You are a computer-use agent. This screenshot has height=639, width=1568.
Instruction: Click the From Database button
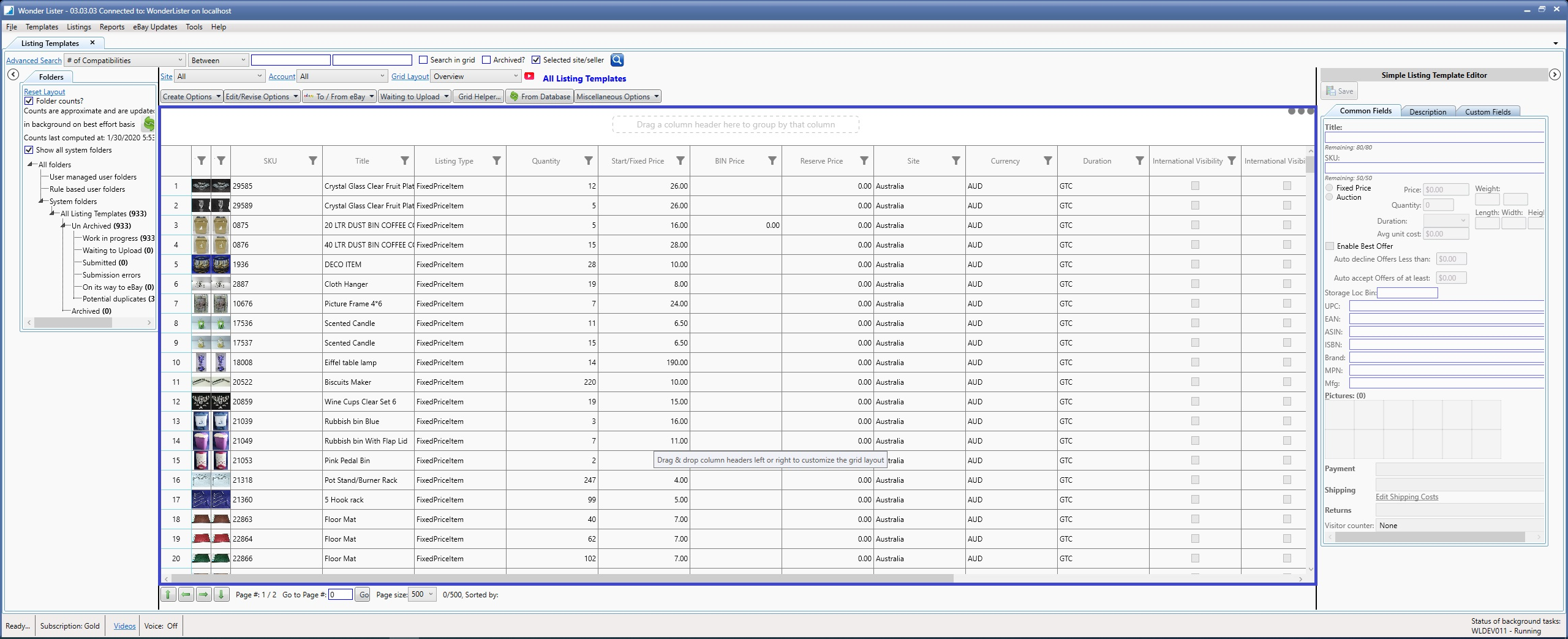point(539,97)
